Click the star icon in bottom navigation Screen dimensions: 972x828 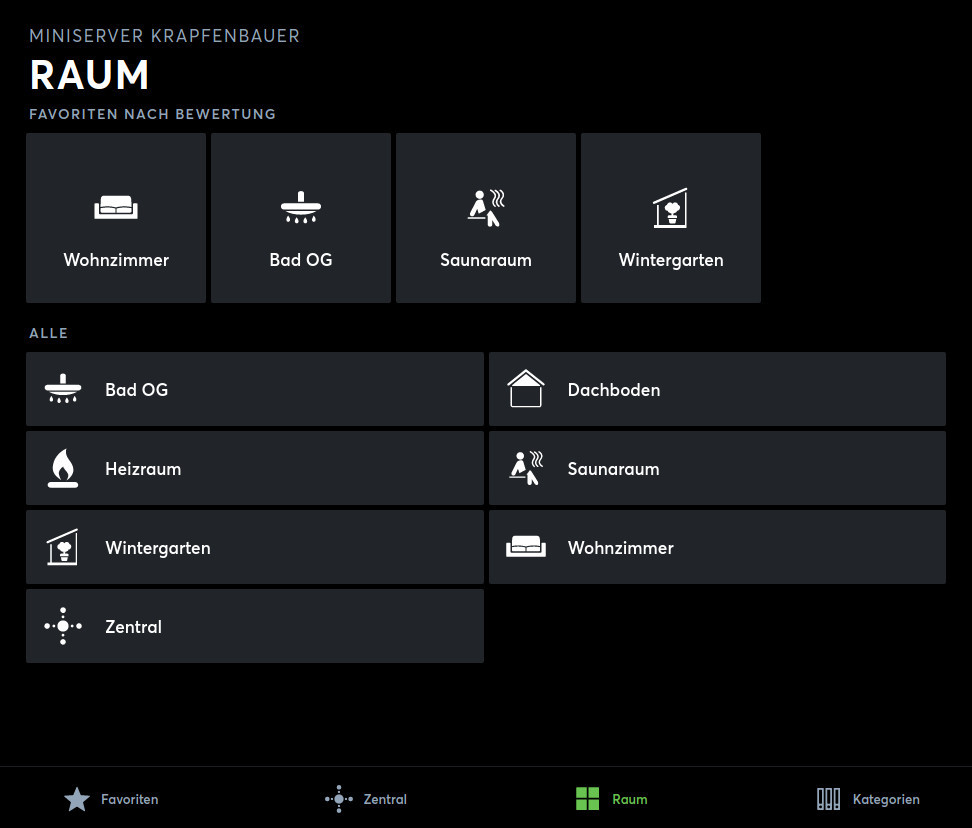coord(77,799)
